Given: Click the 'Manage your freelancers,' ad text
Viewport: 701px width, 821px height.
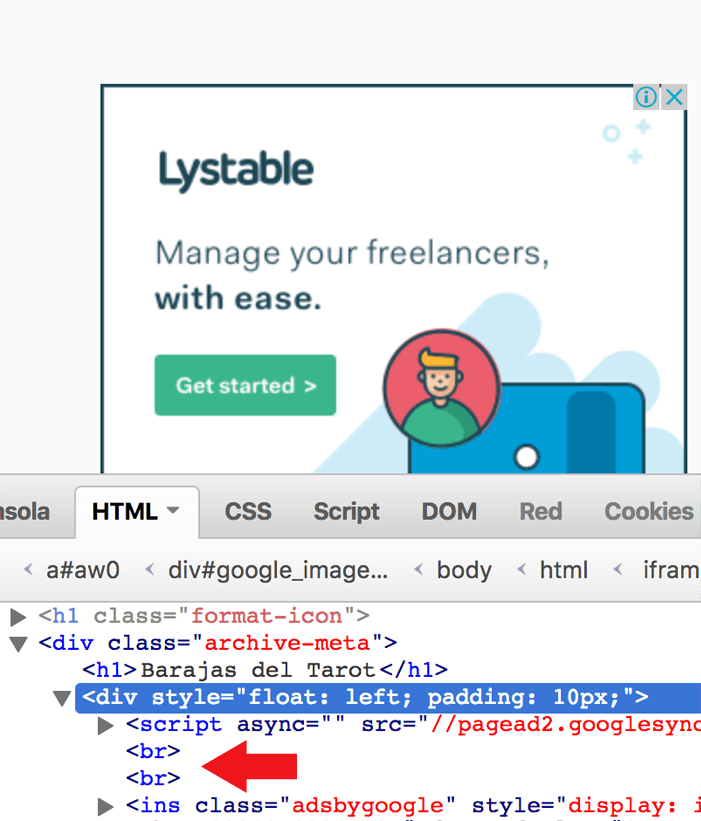Looking at the screenshot, I should [x=352, y=255].
